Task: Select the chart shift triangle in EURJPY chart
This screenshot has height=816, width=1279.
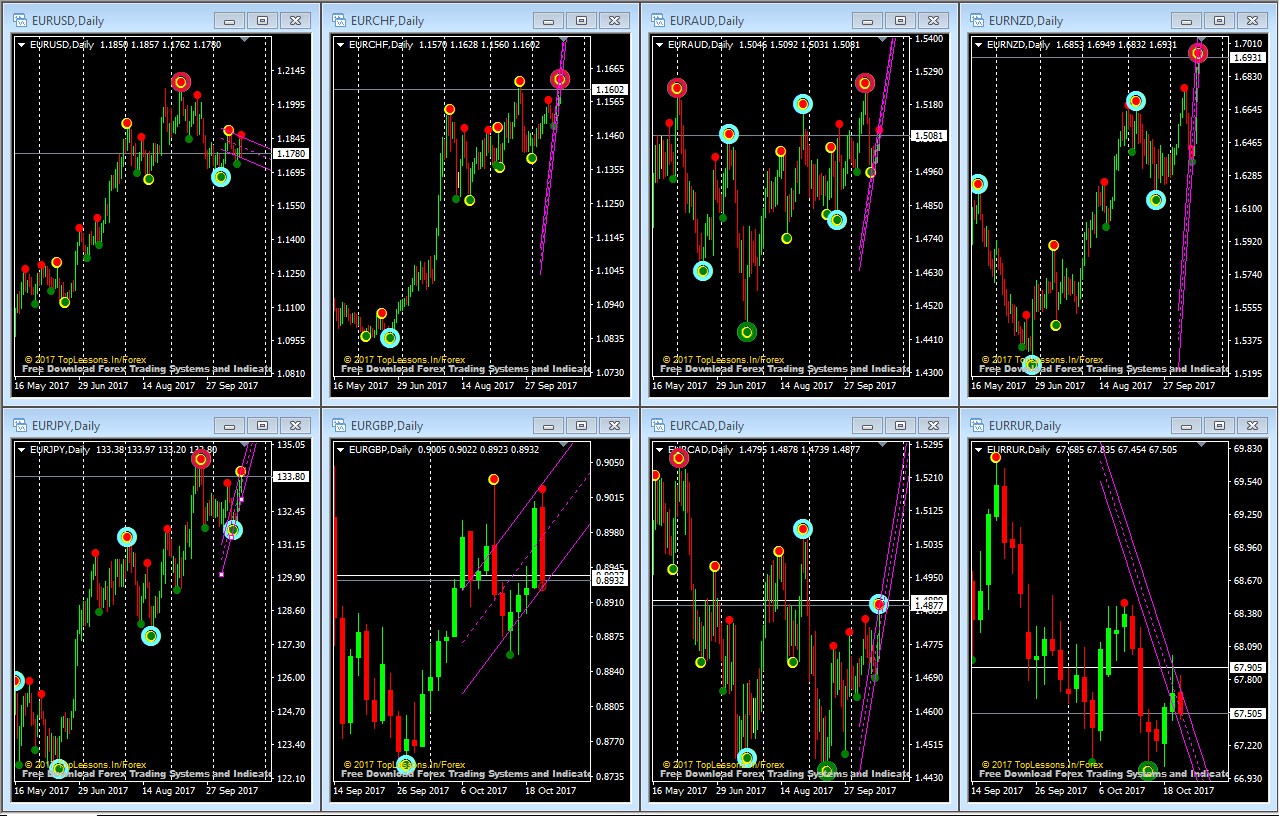Action: pos(245,444)
